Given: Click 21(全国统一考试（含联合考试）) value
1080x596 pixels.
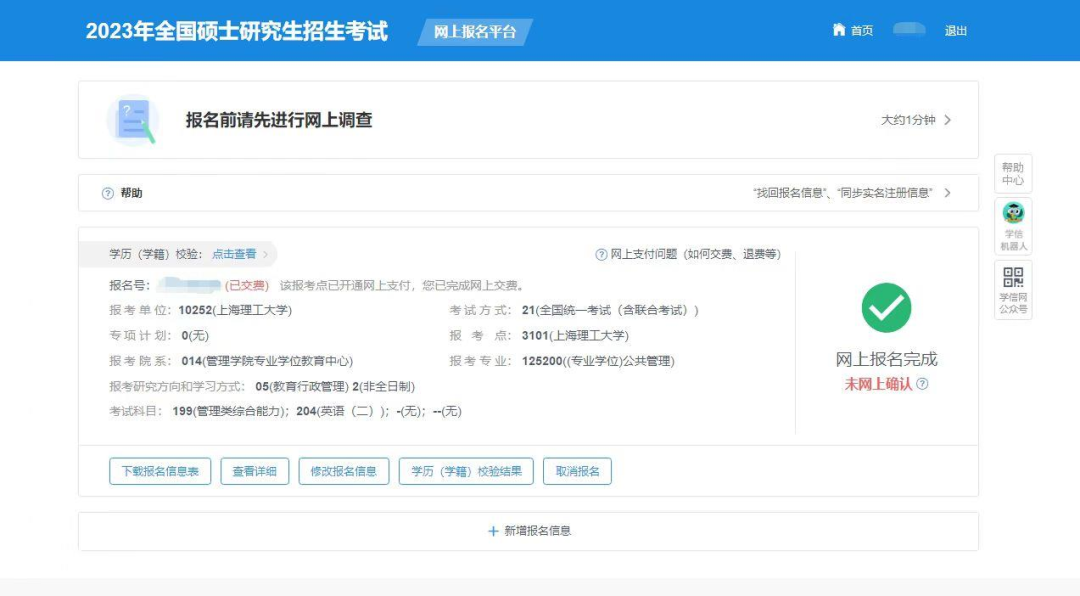Looking at the screenshot, I should point(610,310).
